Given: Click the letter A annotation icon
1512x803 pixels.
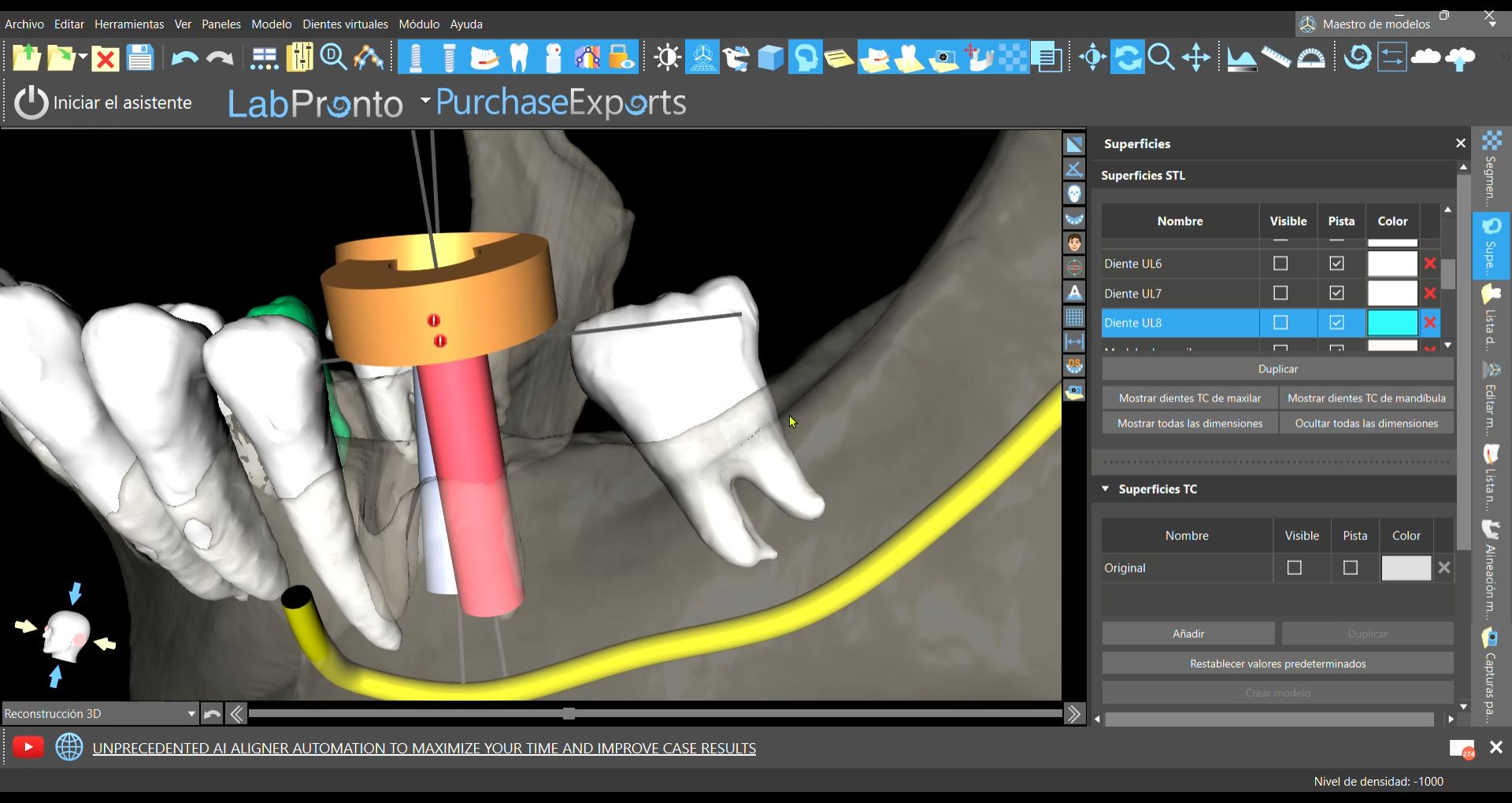Looking at the screenshot, I should (x=1074, y=293).
